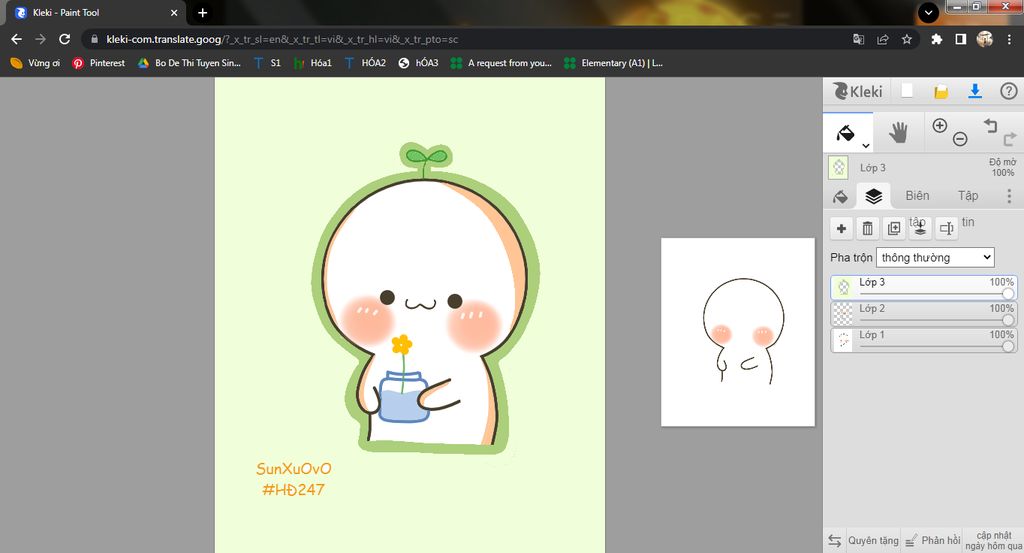Image resolution: width=1024 pixels, height=553 pixels.
Task: Click the reference sketch image beside canvas
Action: (738, 332)
